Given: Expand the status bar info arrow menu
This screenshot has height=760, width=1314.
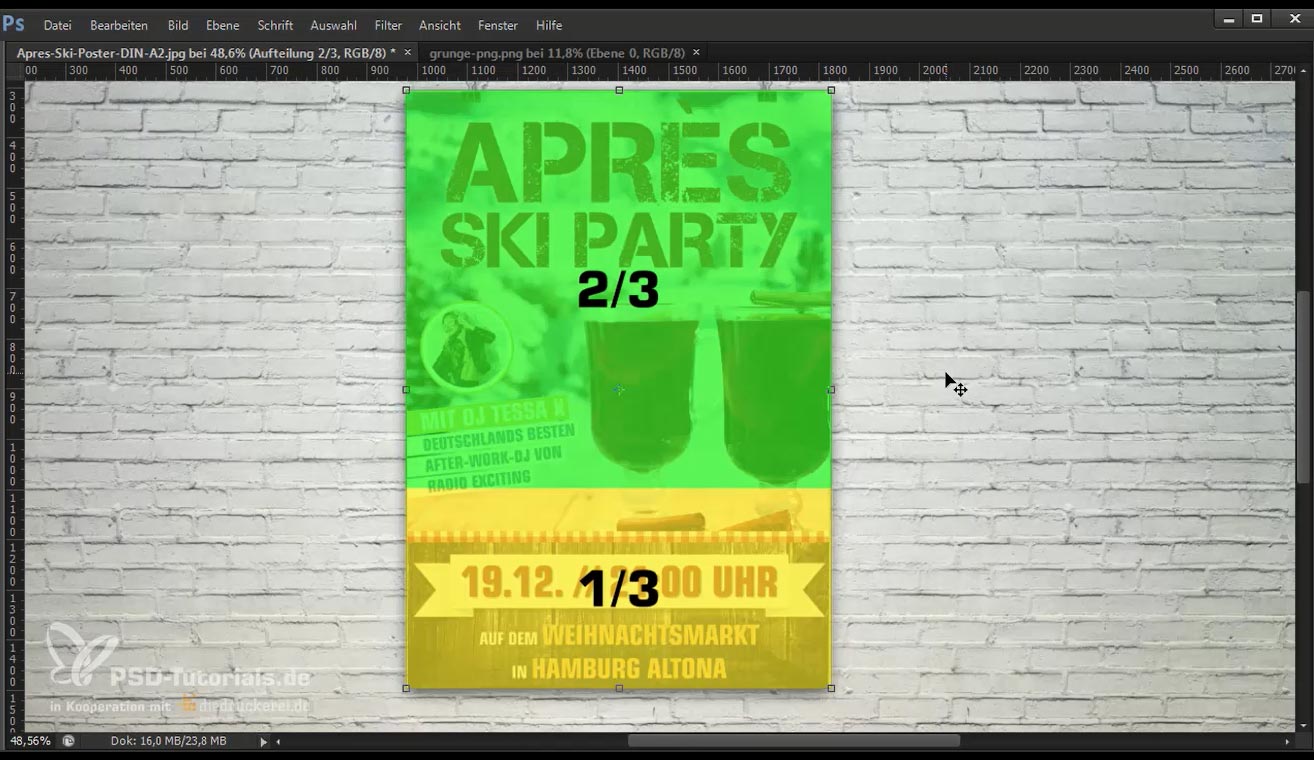Looking at the screenshot, I should pyautogui.click(x=264, y=742).
